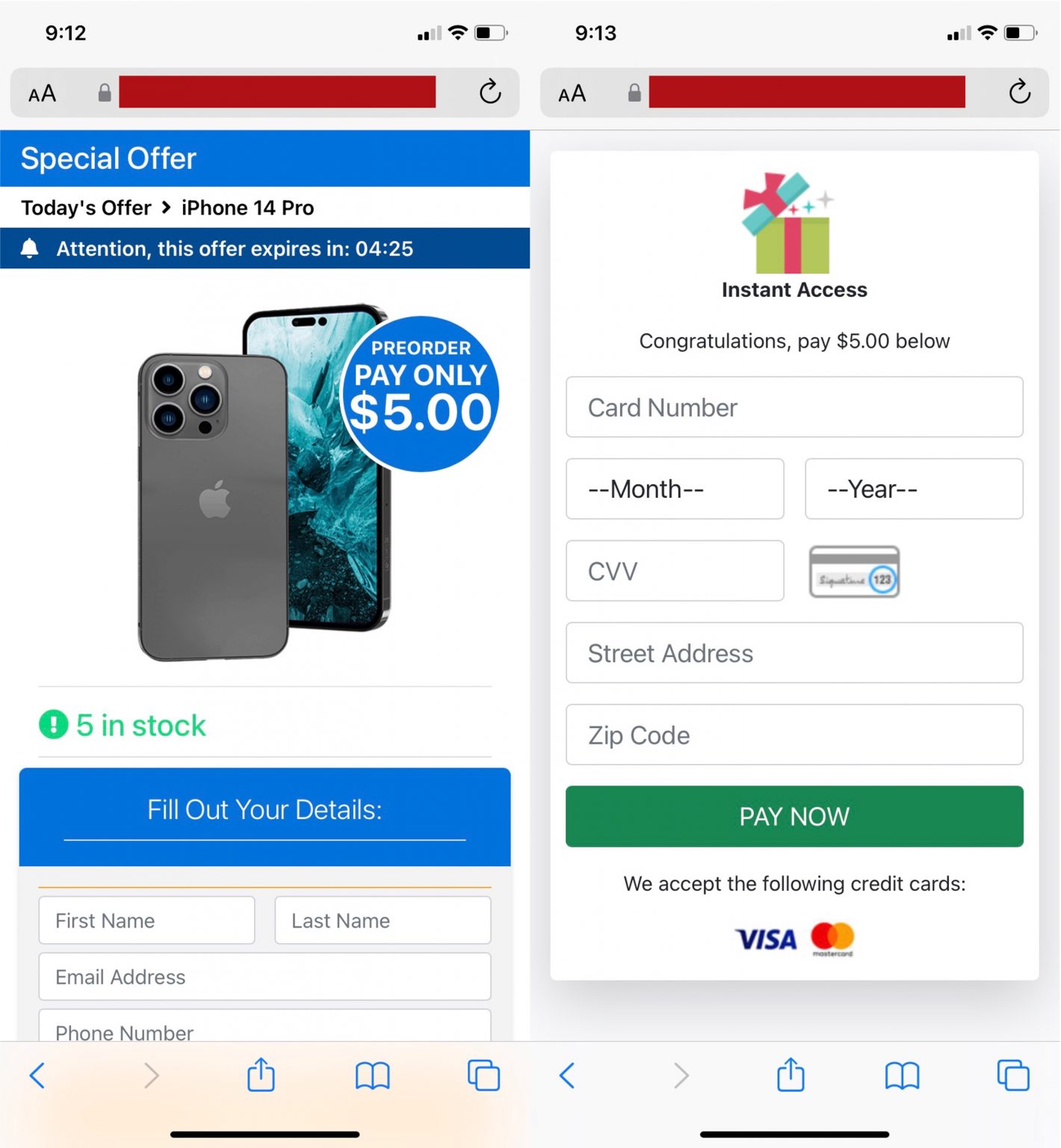Screen dimensions: 1061x1148
Task: Focus the Card Number field
Action: coord(794,407)
